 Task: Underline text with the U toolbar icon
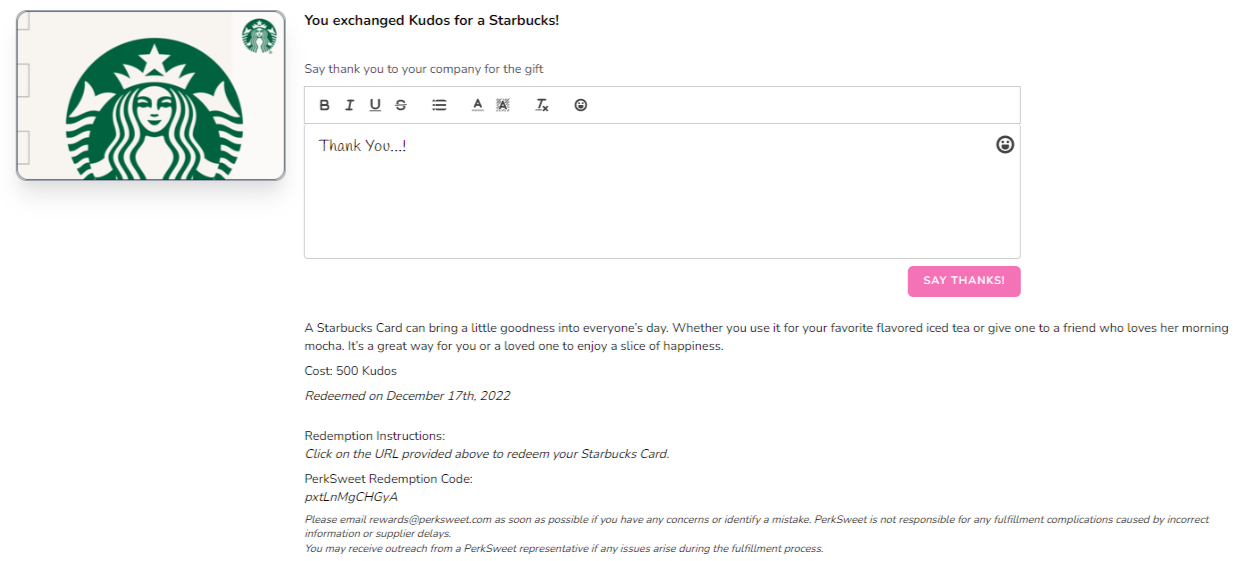click(375, 105)
